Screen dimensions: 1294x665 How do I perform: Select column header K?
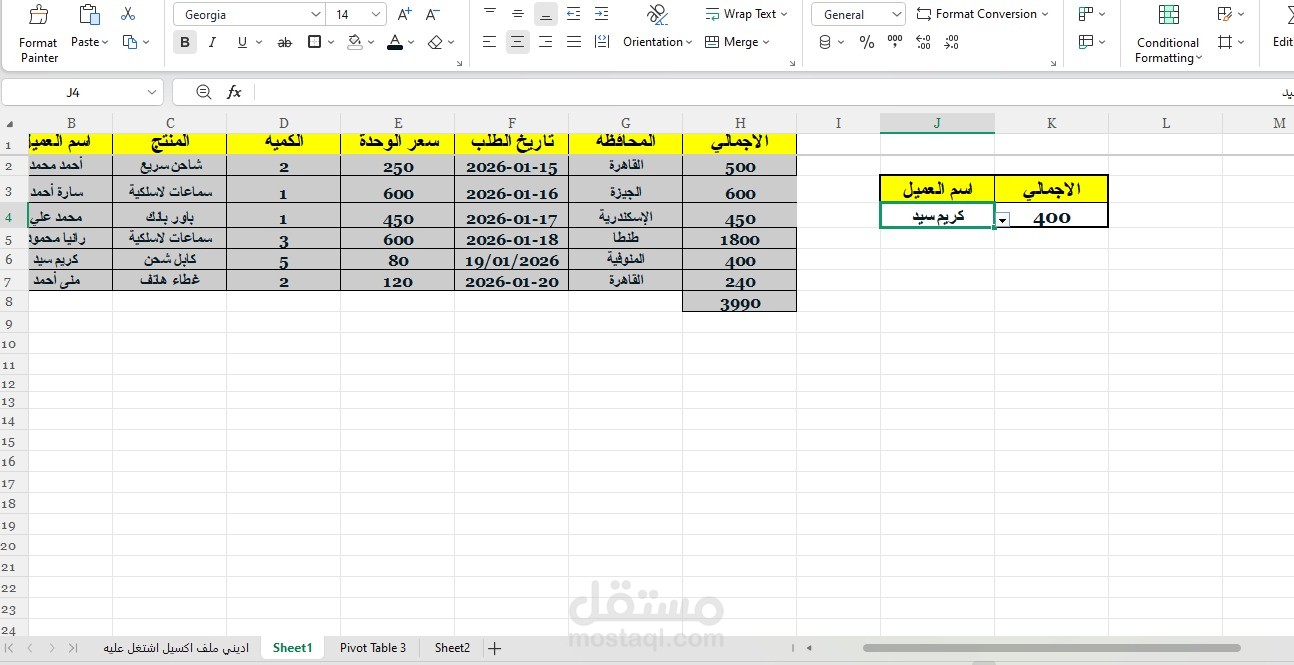[x=1051, y=123]
